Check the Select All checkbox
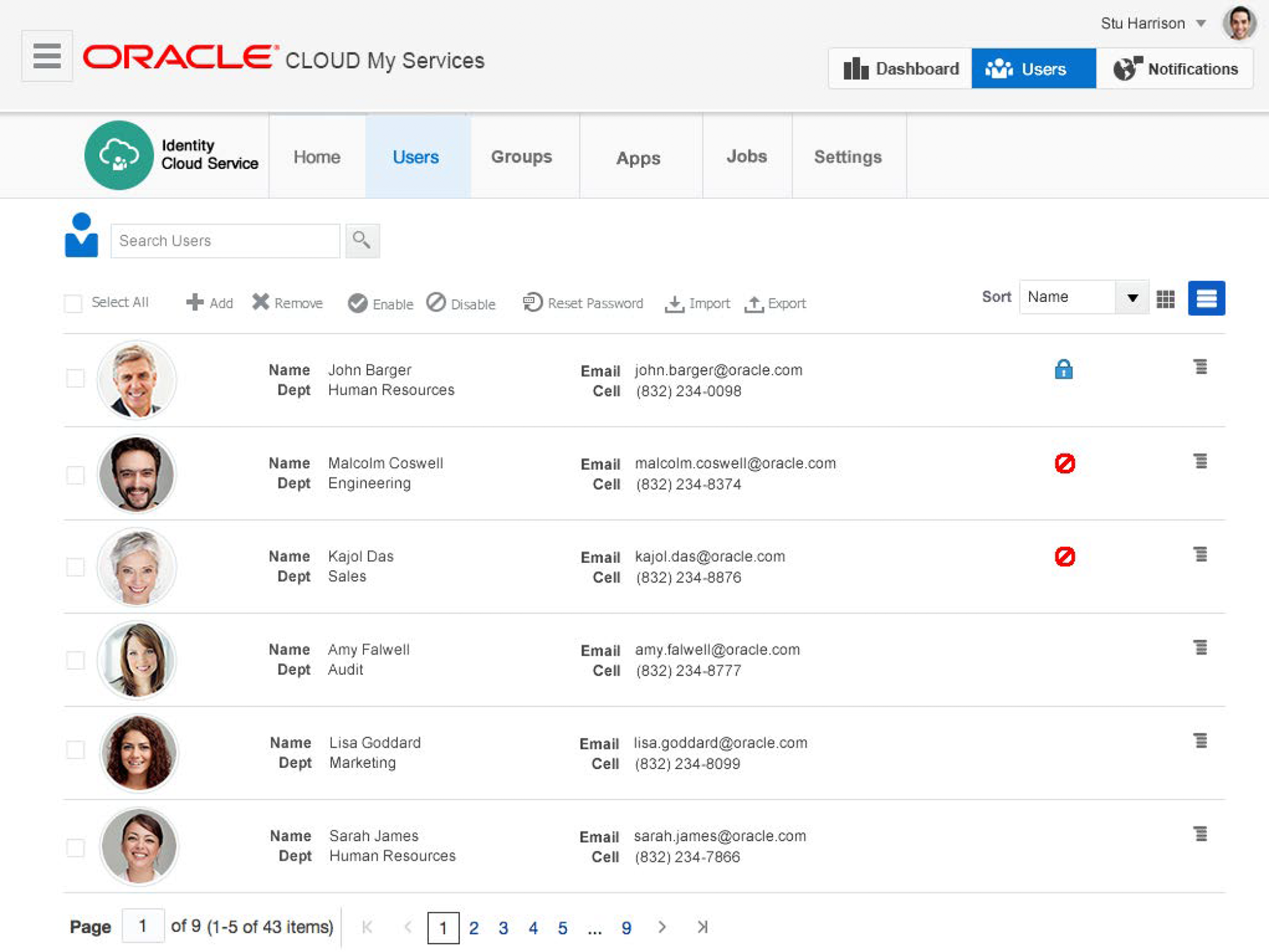Screen dimensions: 1269x952 (73, 303)
